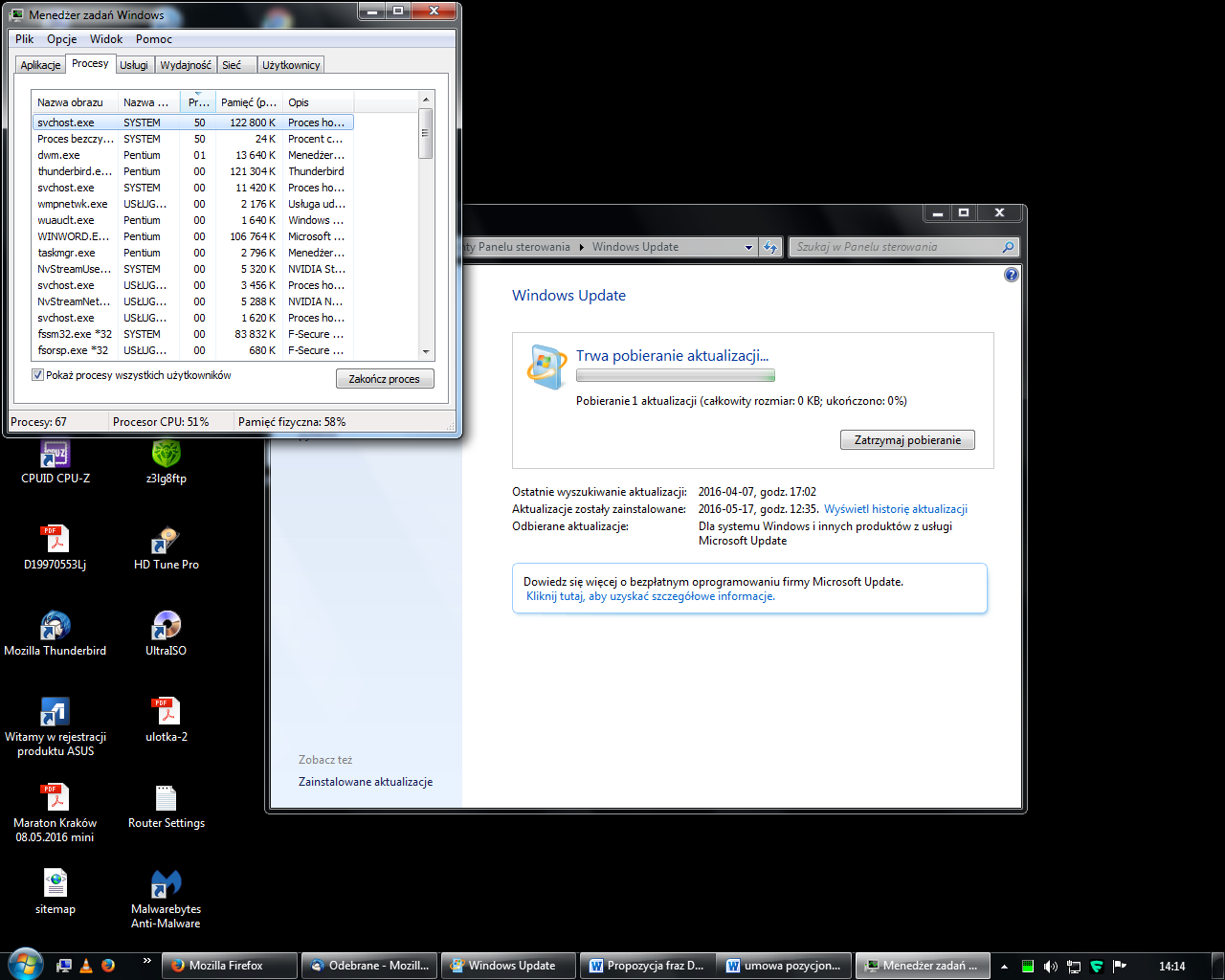Click the Odebrane - Mozilla taskbar button

click(x=369, y=966)
